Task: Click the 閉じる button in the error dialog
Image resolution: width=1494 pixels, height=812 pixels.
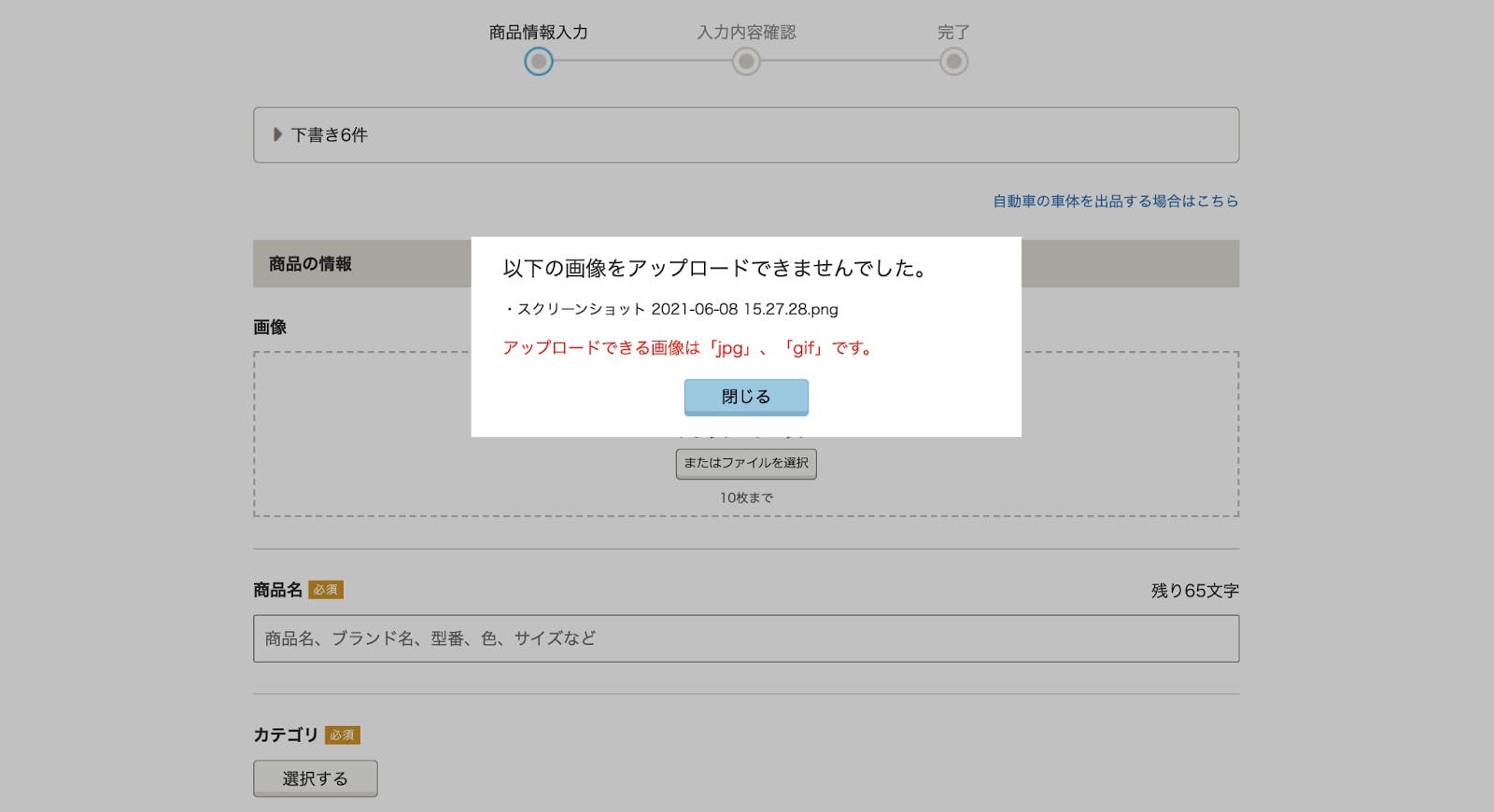Action: coord(746,397)
